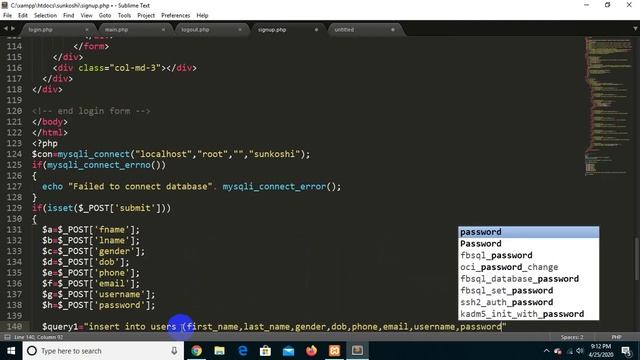Click on $_POST['username'] line

click(x=98, y=294)
